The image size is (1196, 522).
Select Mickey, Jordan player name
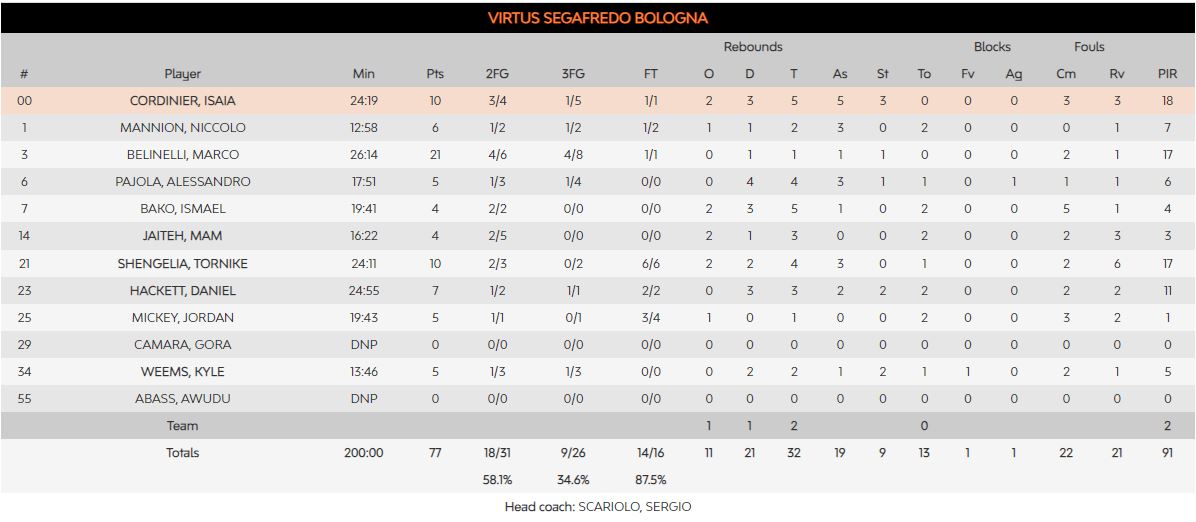pyautogui.click(x=183, y=318)
